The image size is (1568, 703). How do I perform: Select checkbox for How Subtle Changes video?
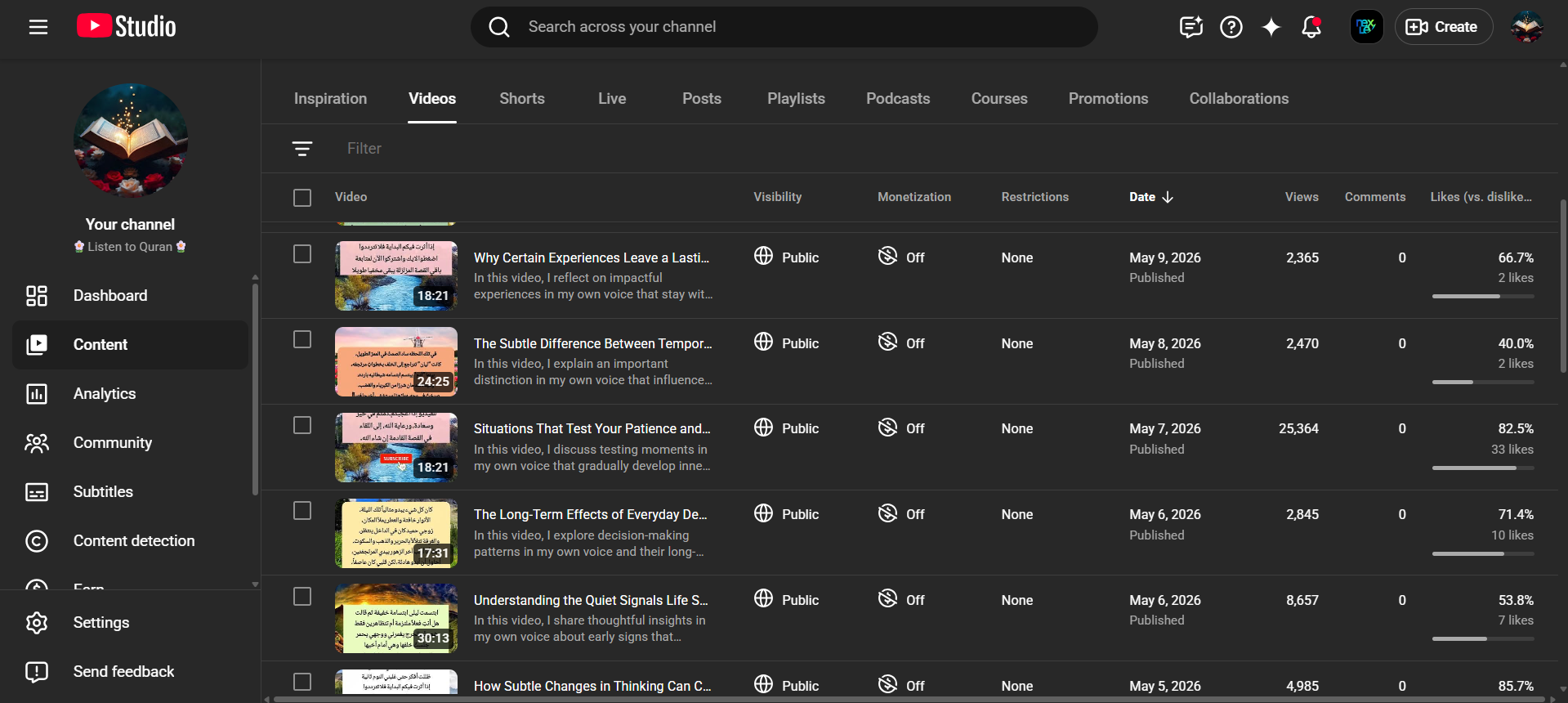[302, 682]
